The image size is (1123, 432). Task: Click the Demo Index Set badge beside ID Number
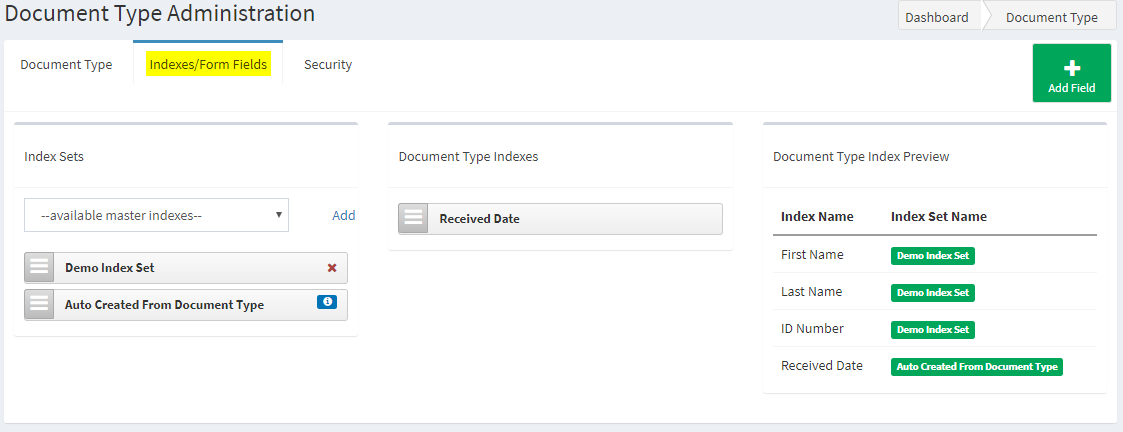point(932,330)
